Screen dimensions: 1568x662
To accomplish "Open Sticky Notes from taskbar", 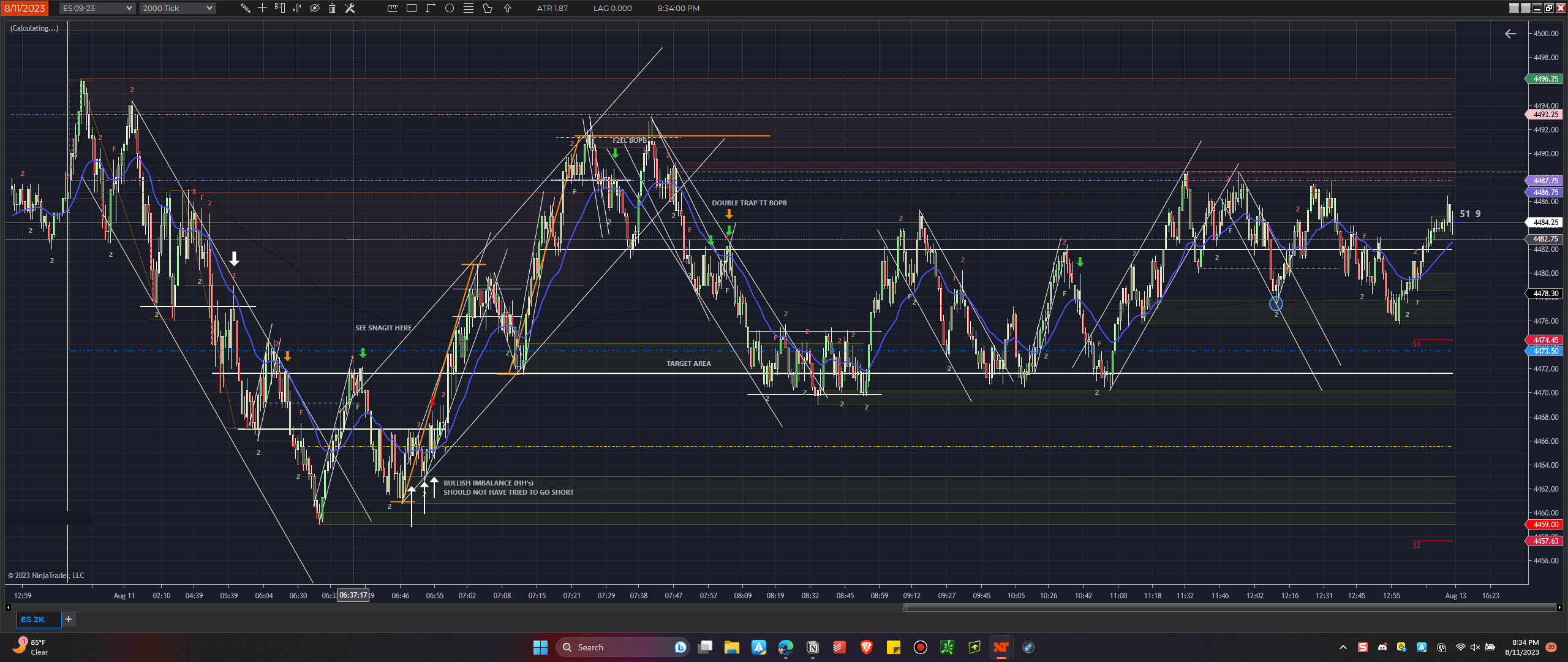I will click(x=893, y=647).
